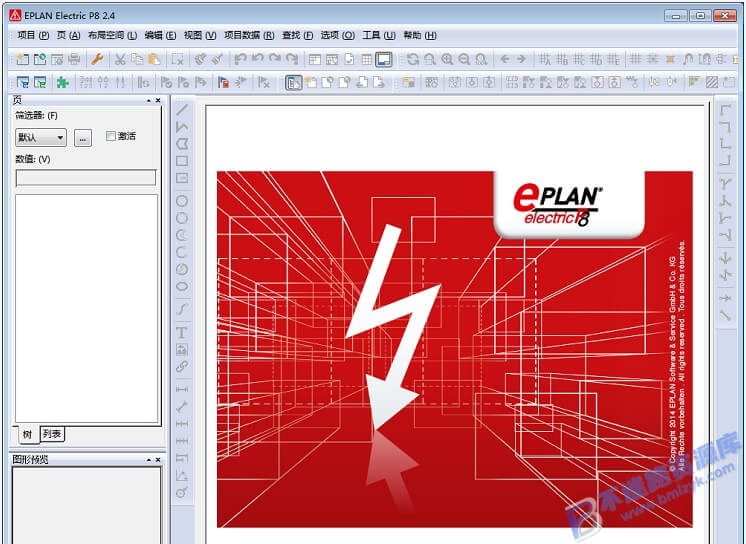Select the Spline curve tool
This screenshot has width=746, height=544.
tap(182, 309)
